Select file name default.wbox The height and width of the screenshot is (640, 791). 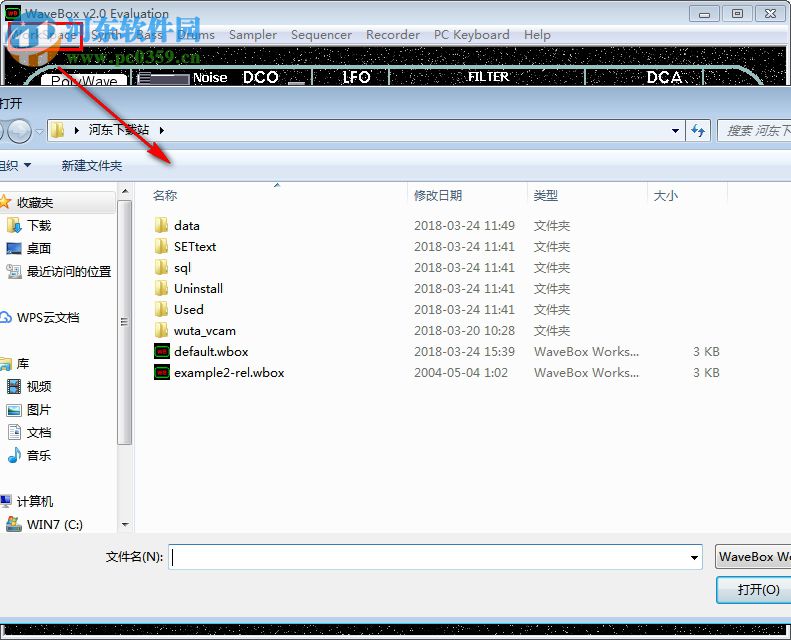pyautogui.click(x=211, y=351)
